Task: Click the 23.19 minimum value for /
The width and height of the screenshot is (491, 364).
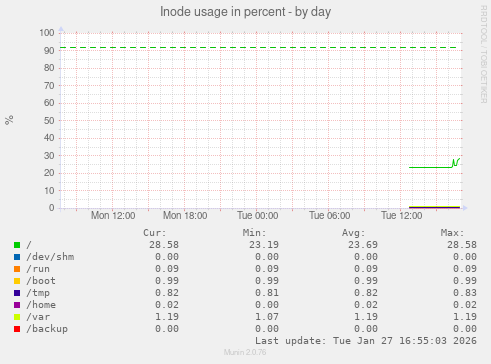Action: [264, 245]
